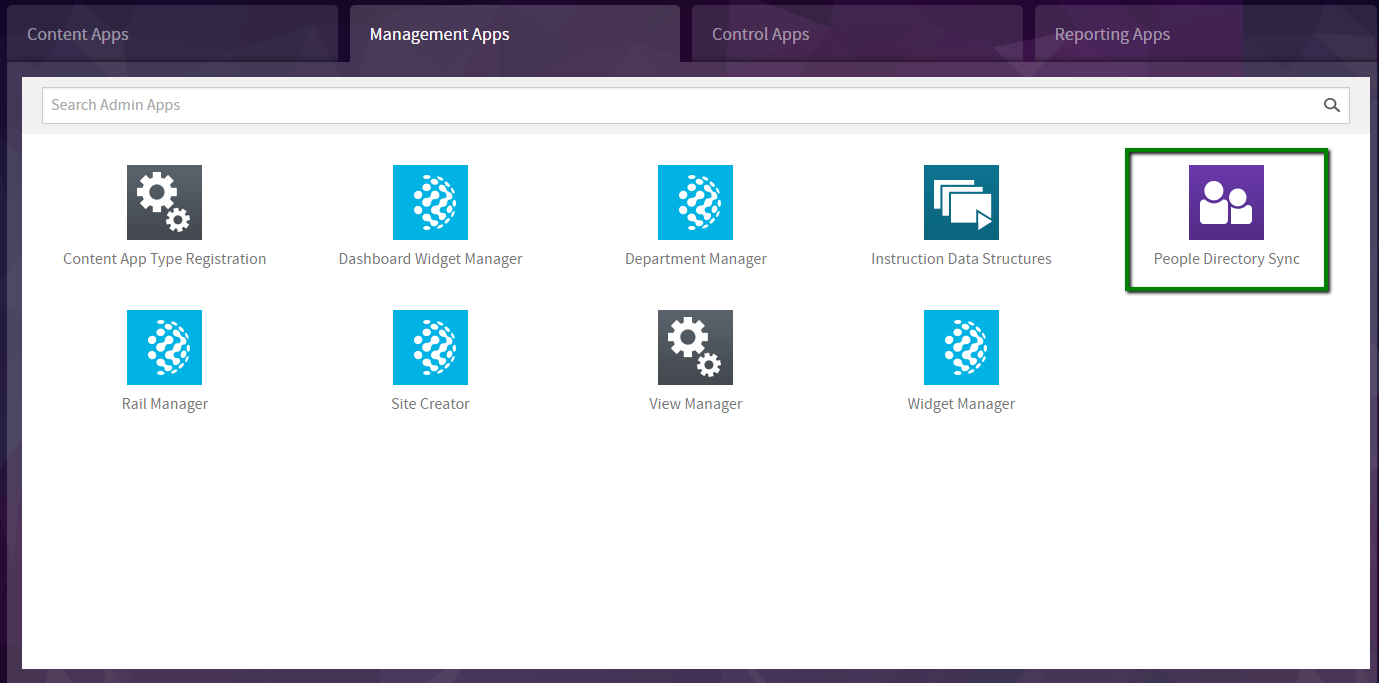Select the Management Apps tab
Screen dimensions: 1379x683
440,34
